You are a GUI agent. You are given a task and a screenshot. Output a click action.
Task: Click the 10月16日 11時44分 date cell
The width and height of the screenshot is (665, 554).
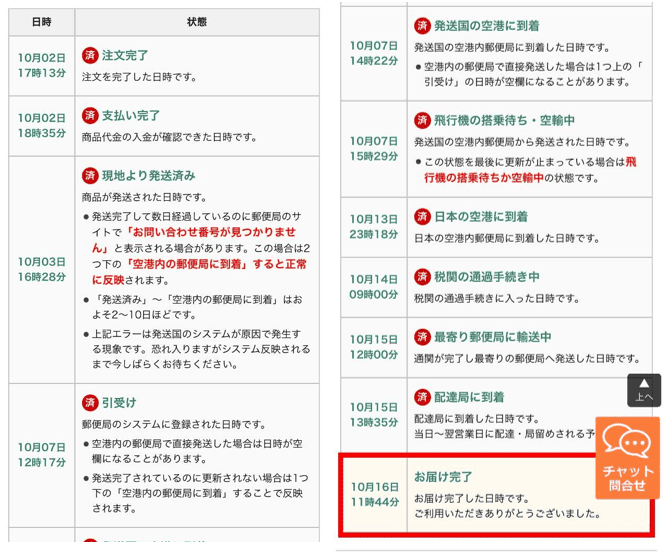point(374,493)
